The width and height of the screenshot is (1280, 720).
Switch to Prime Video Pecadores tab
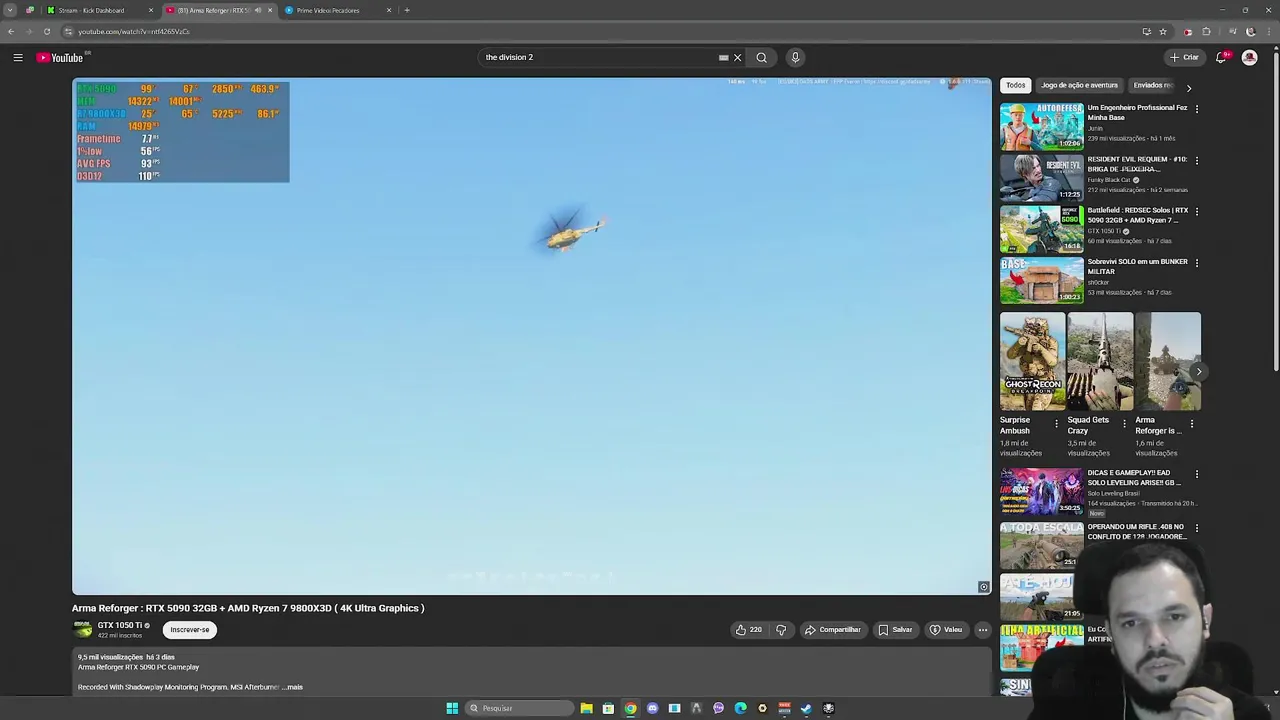click(x=335, y=10)
